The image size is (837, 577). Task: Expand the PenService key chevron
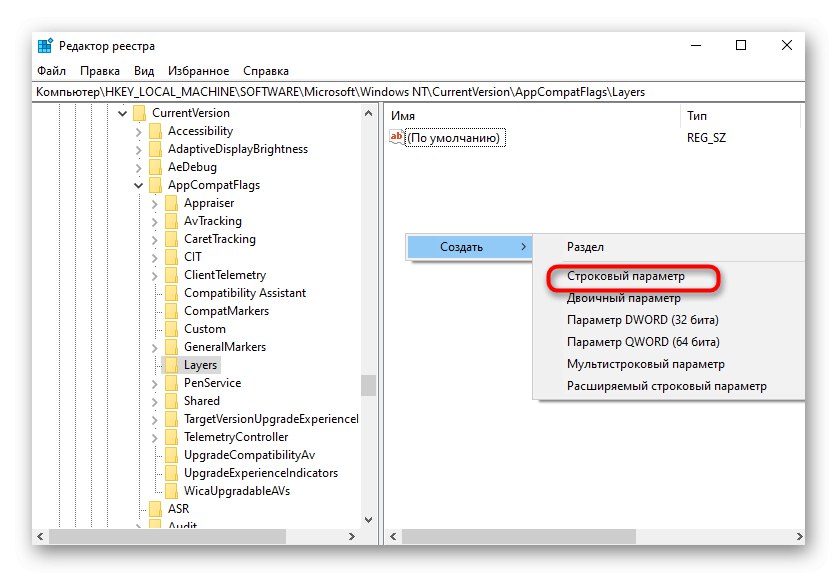coord(154,384)
